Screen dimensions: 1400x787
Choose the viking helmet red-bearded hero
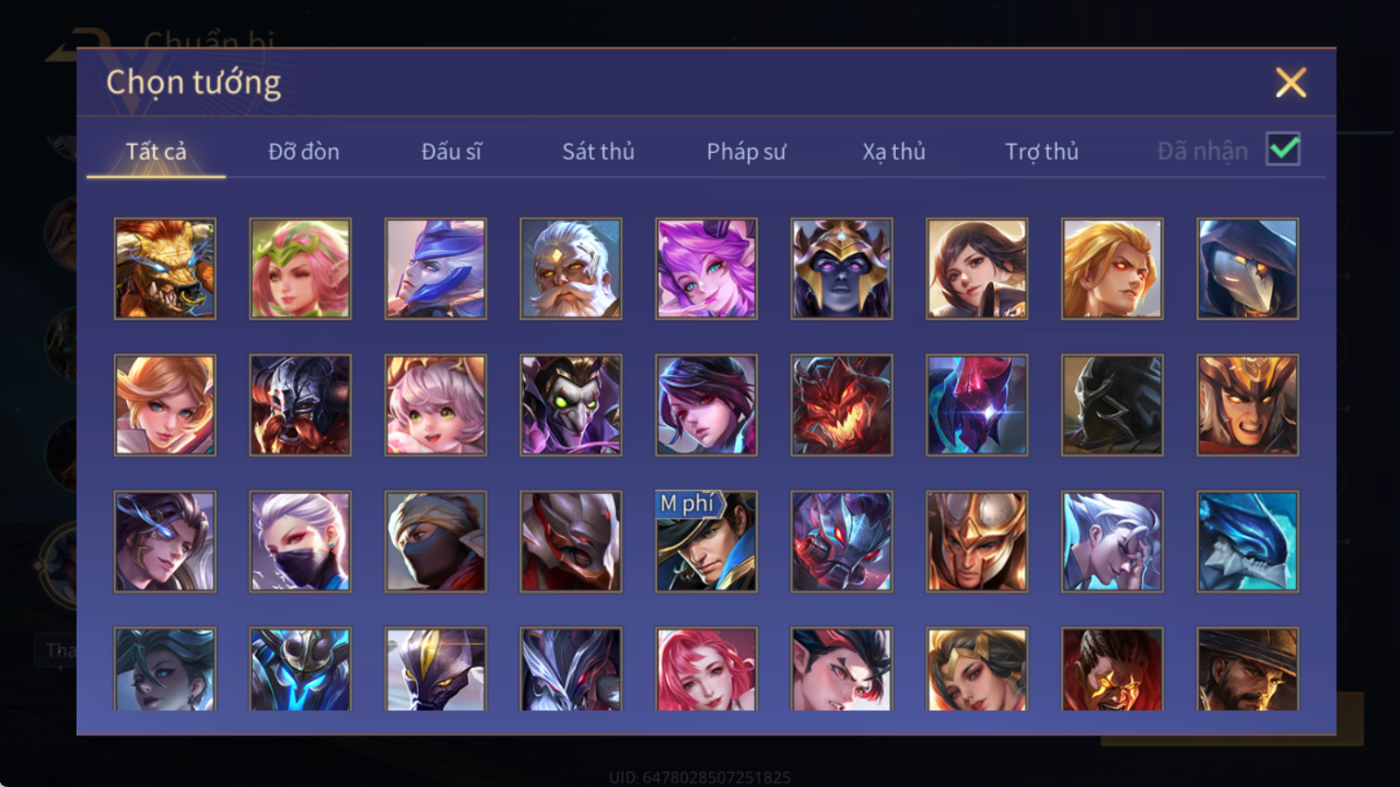click(x=300, y=405)
